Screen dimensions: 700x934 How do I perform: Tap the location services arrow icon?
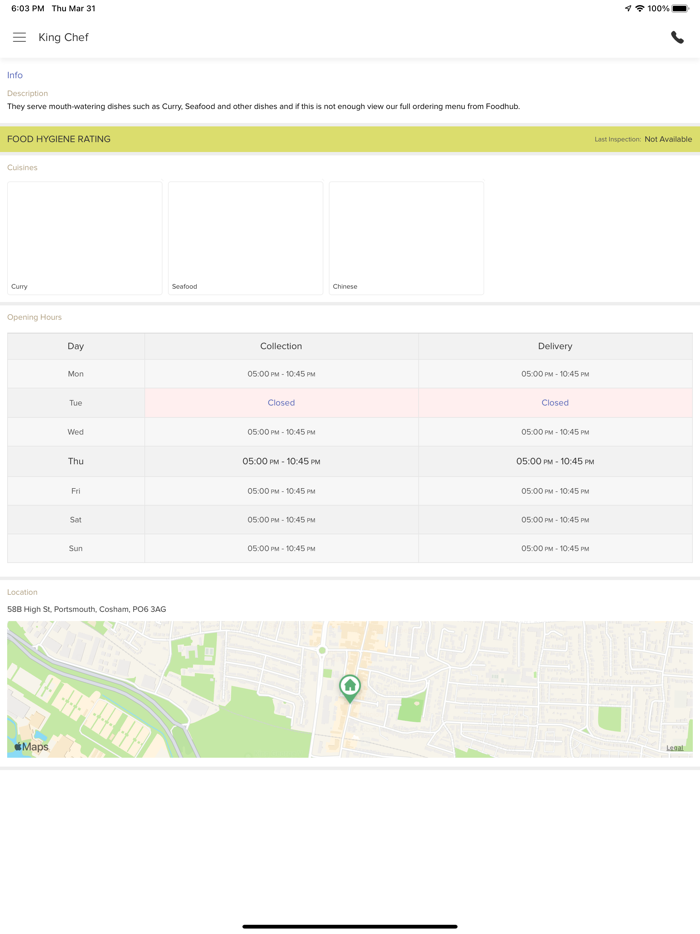click(x=627, y=8)
